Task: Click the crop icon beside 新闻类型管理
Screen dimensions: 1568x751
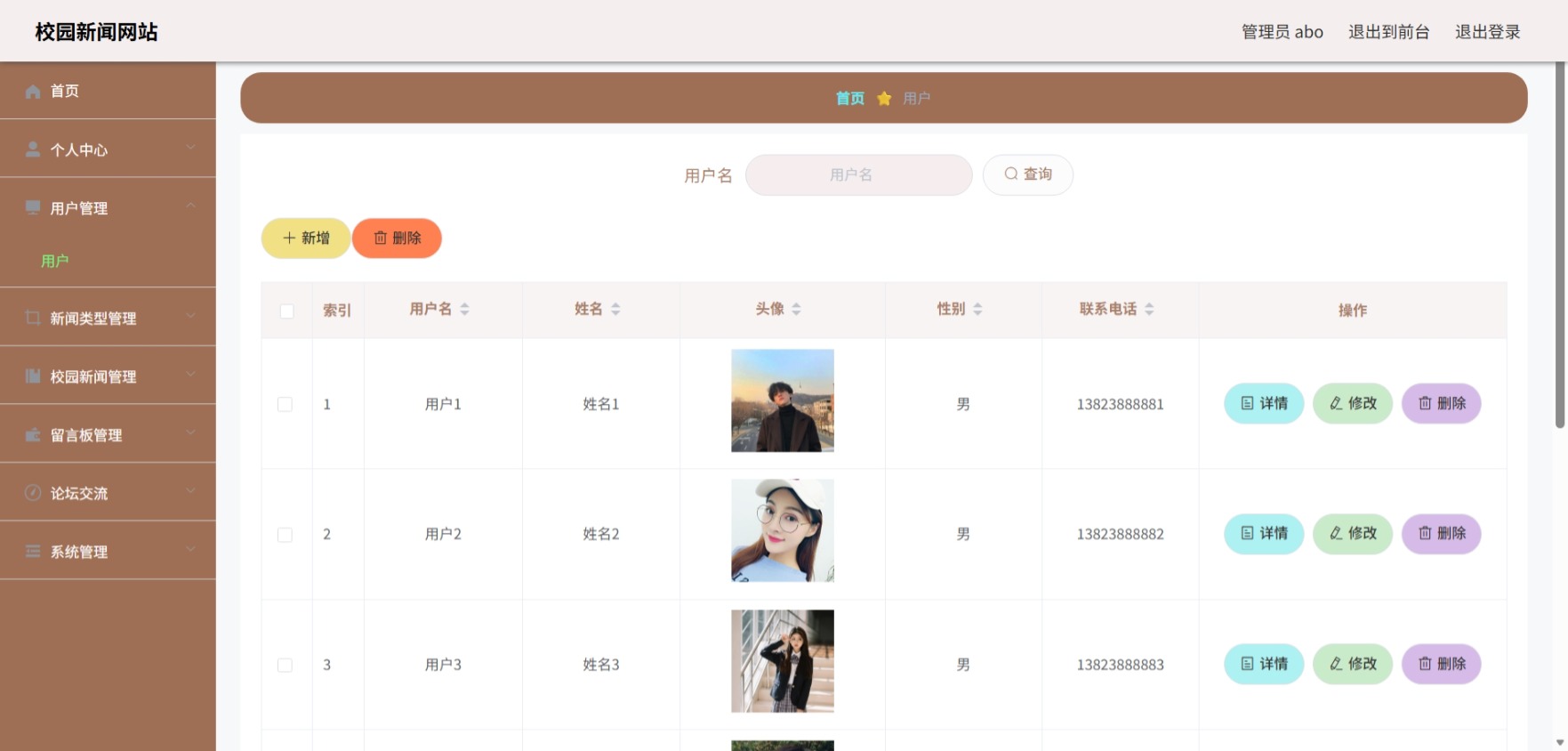Action: click(33, 318)
